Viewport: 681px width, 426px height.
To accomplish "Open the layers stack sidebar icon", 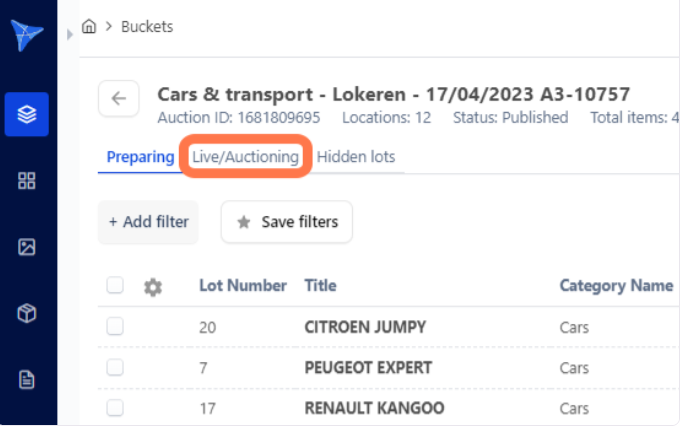I will click(x=27, y=114).
